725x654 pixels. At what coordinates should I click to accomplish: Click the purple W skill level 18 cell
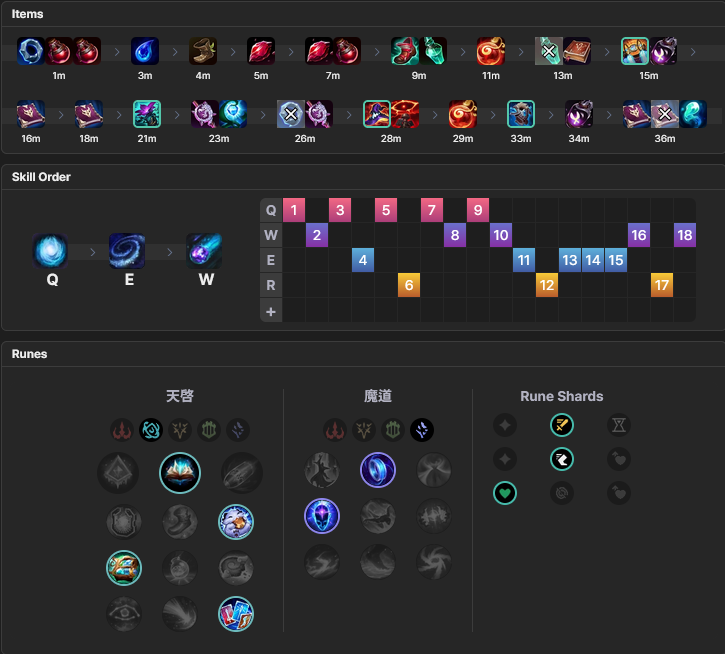click(x=685, y=235)
